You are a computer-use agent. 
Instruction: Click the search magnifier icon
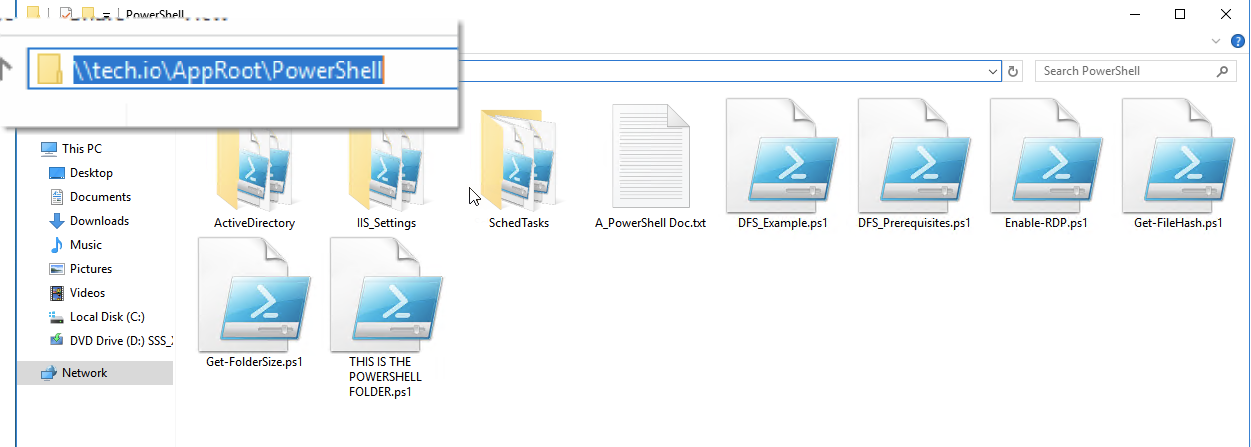[x=1222, y=71]
